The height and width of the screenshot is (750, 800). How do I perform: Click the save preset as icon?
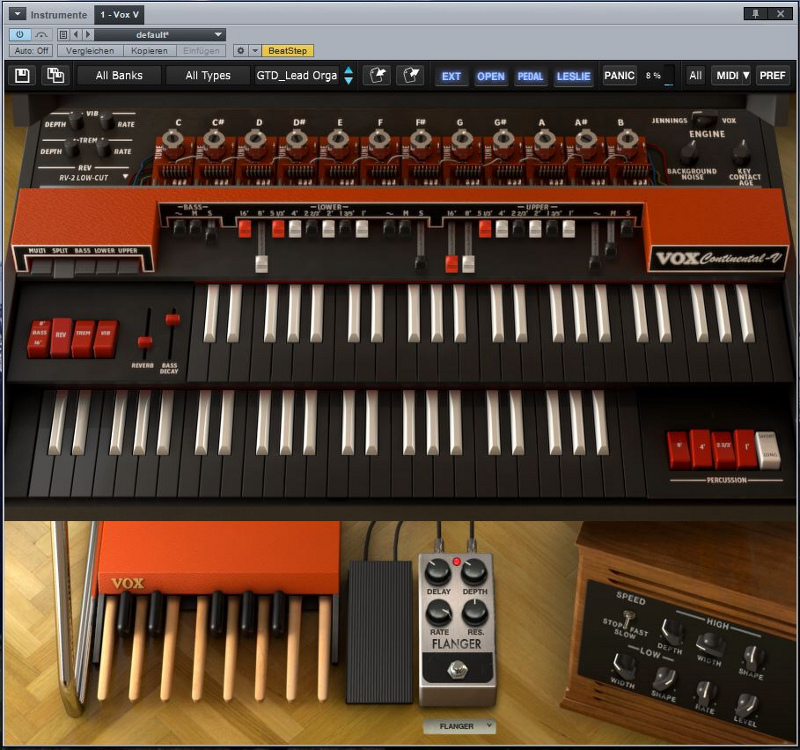(56, 76)
